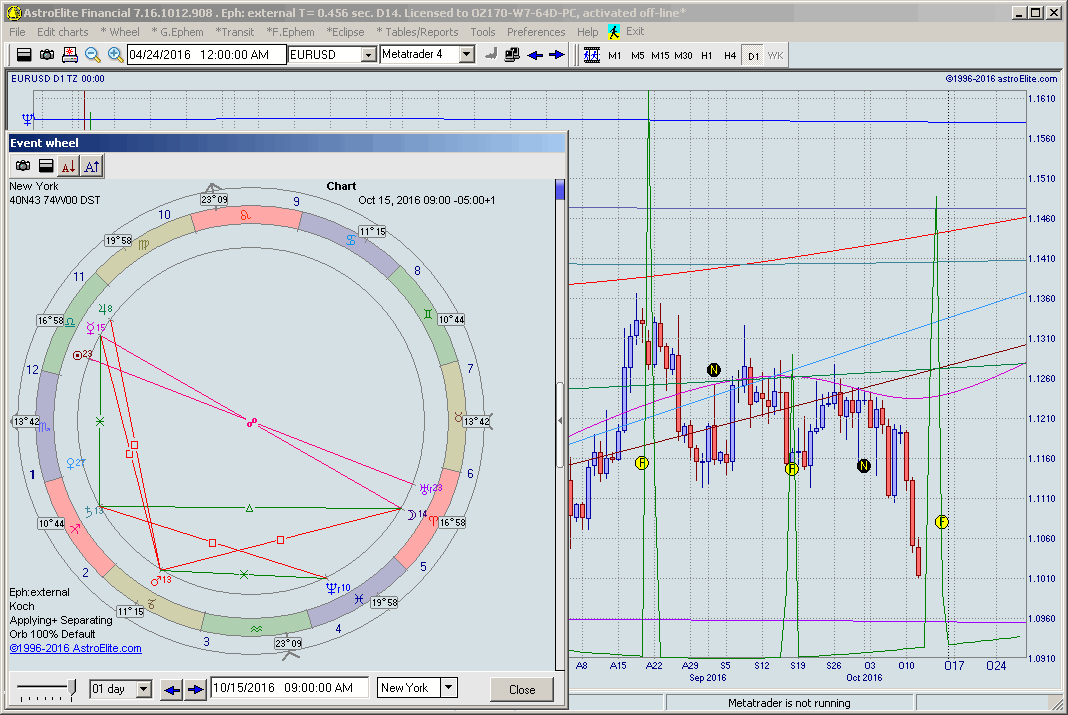Switch chart timeframe to H4

[x=730, y=55]
